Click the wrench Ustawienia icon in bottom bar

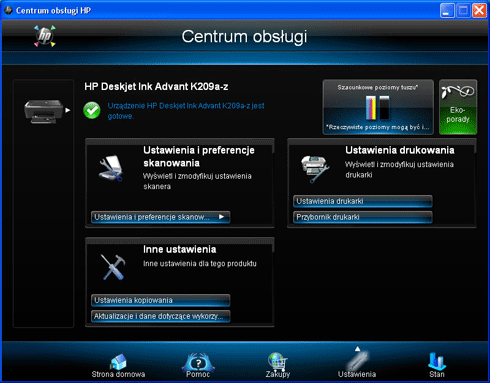click(x=358, y=361)
